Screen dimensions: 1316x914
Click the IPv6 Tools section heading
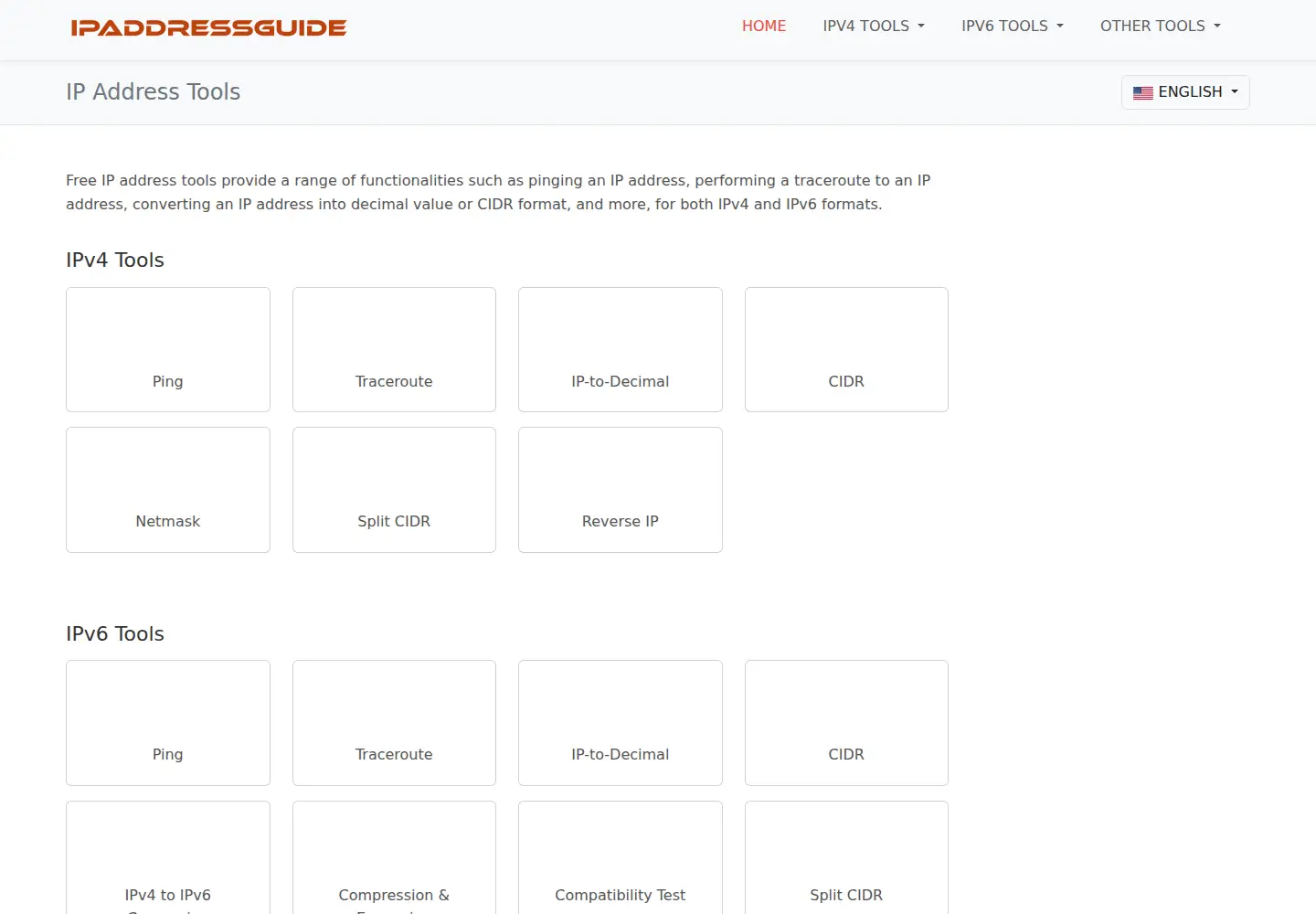115,633
